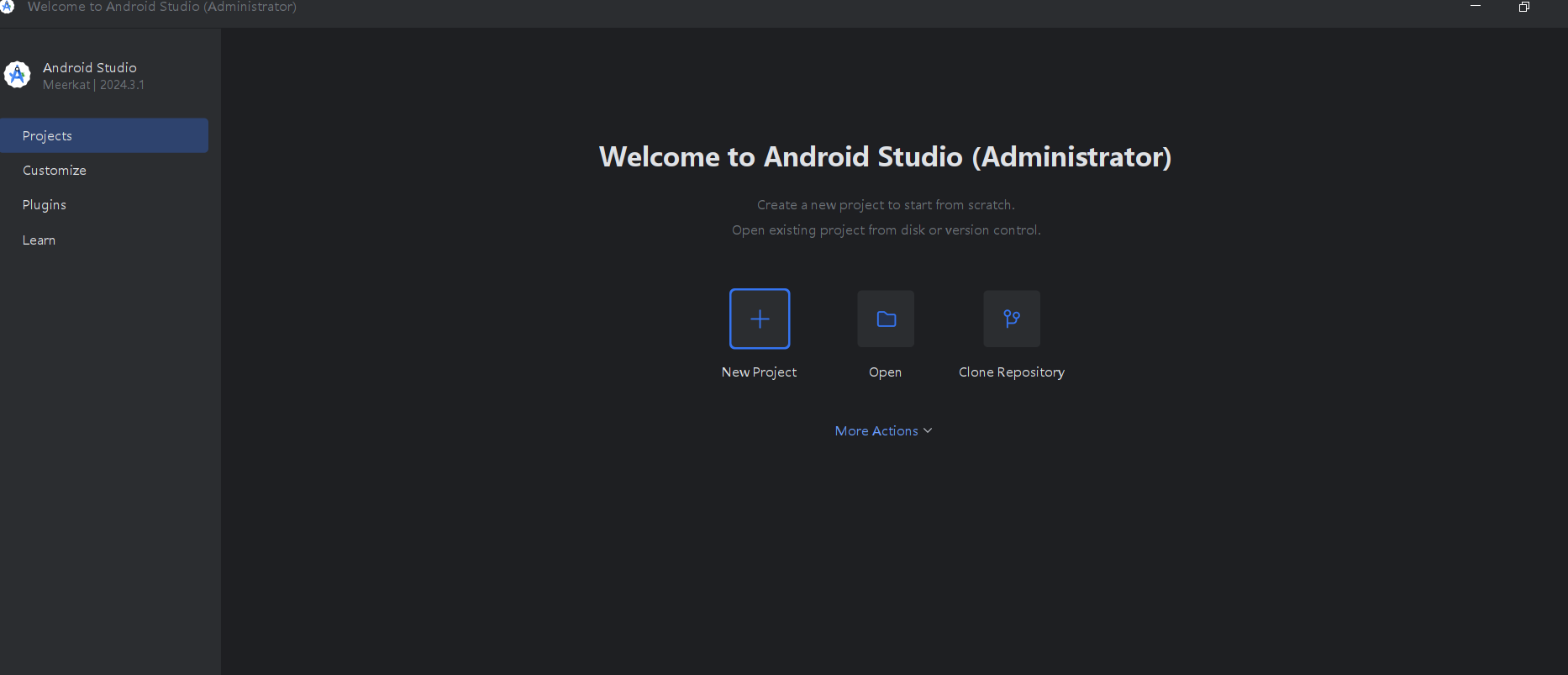This screenshot has width=1568, height=675.
Task: Click the Welcome to Android Studio heading
Action: 885,157
